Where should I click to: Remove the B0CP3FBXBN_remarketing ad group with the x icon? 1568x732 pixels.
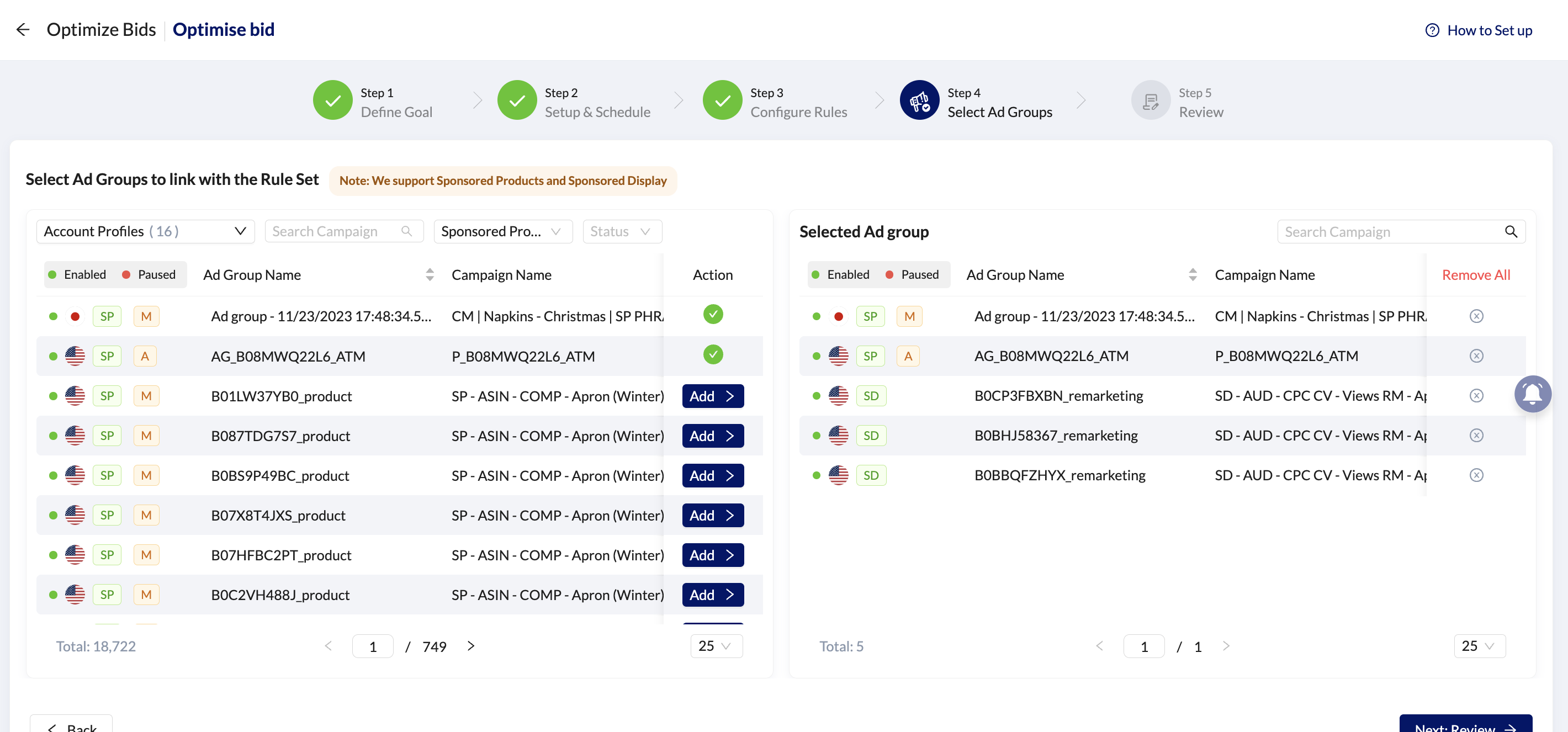click(x=1476, y=395)
